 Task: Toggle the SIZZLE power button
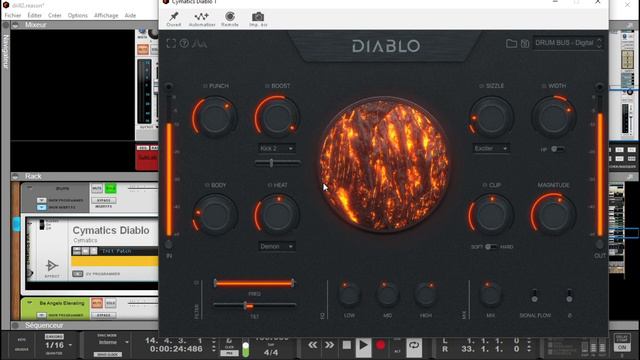(x=482, y=86)
